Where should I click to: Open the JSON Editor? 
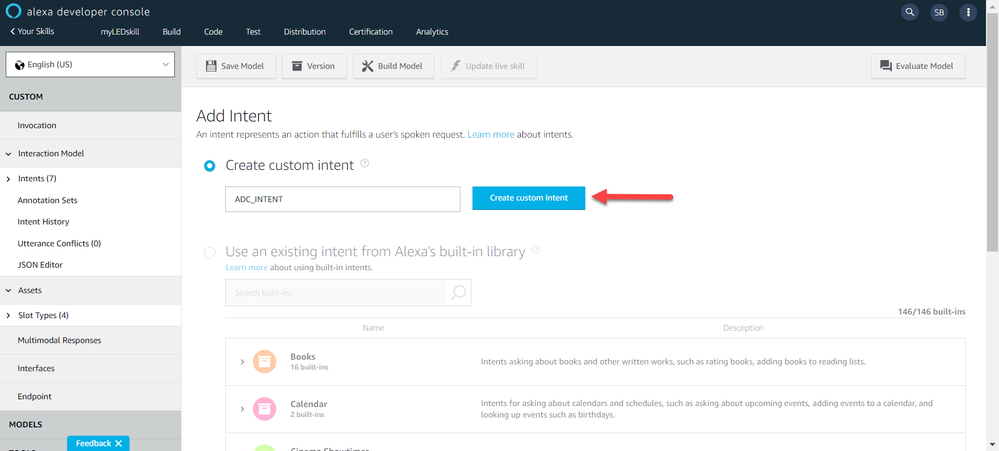pyautogui.click(x=40, y=265)
